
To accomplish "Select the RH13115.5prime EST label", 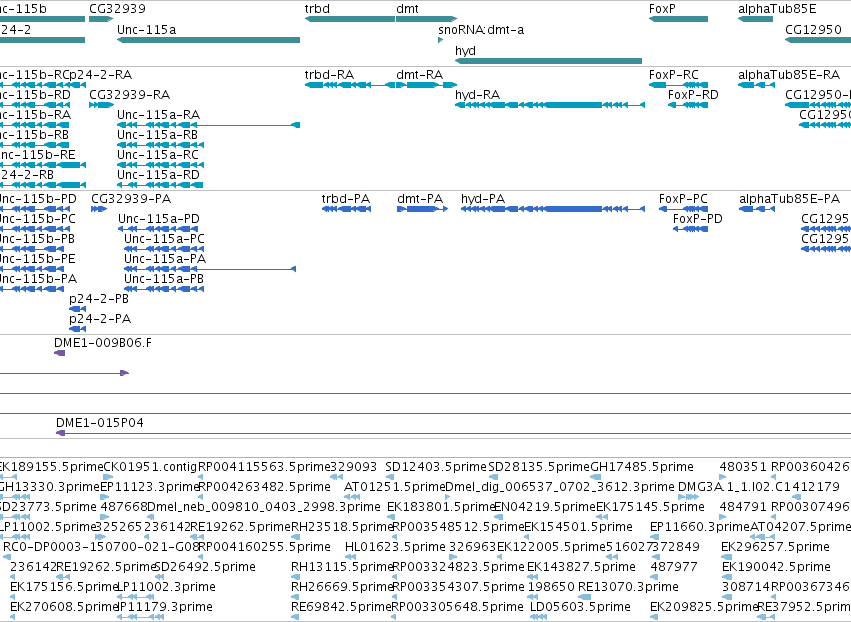I will [341, 567].
